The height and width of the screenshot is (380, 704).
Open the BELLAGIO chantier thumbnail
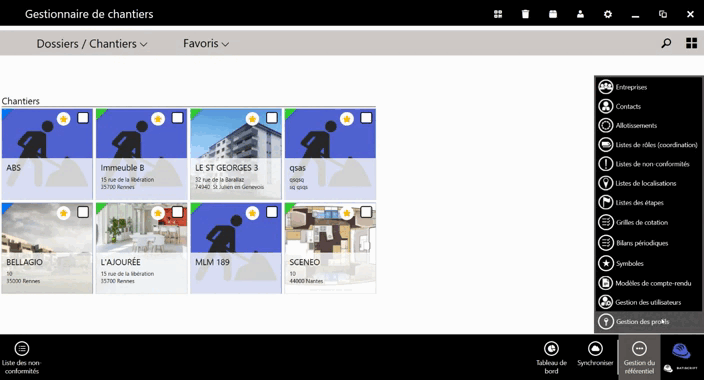tap(47, 248)
